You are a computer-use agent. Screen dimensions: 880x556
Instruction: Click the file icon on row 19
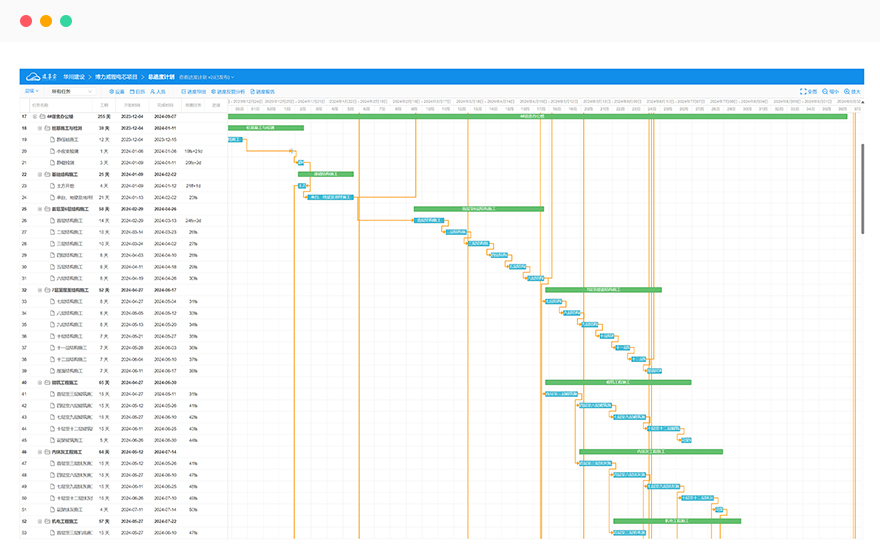click(53, 139)
